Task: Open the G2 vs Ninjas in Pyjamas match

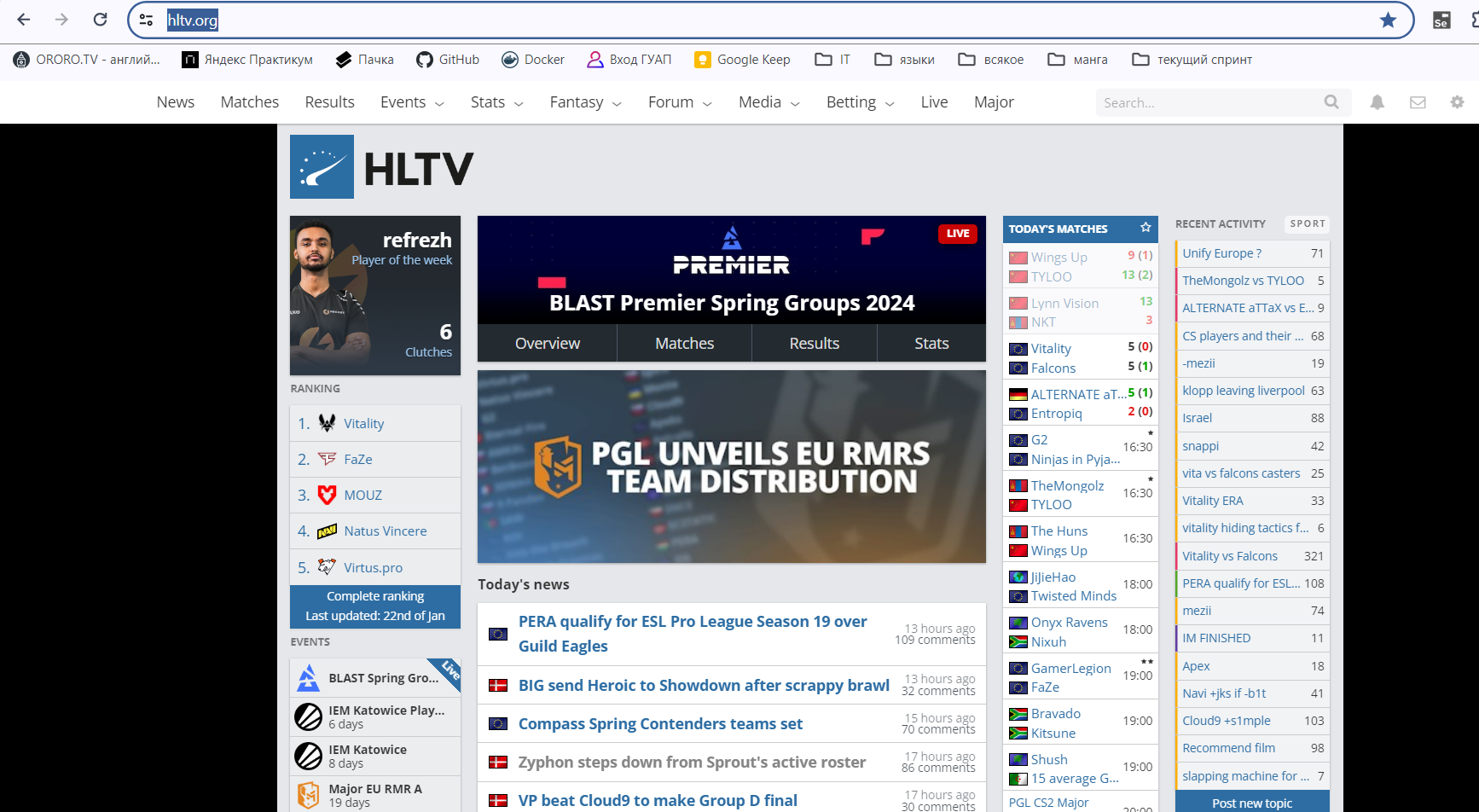Action: pyautogui.click(x=1080, y=449)
